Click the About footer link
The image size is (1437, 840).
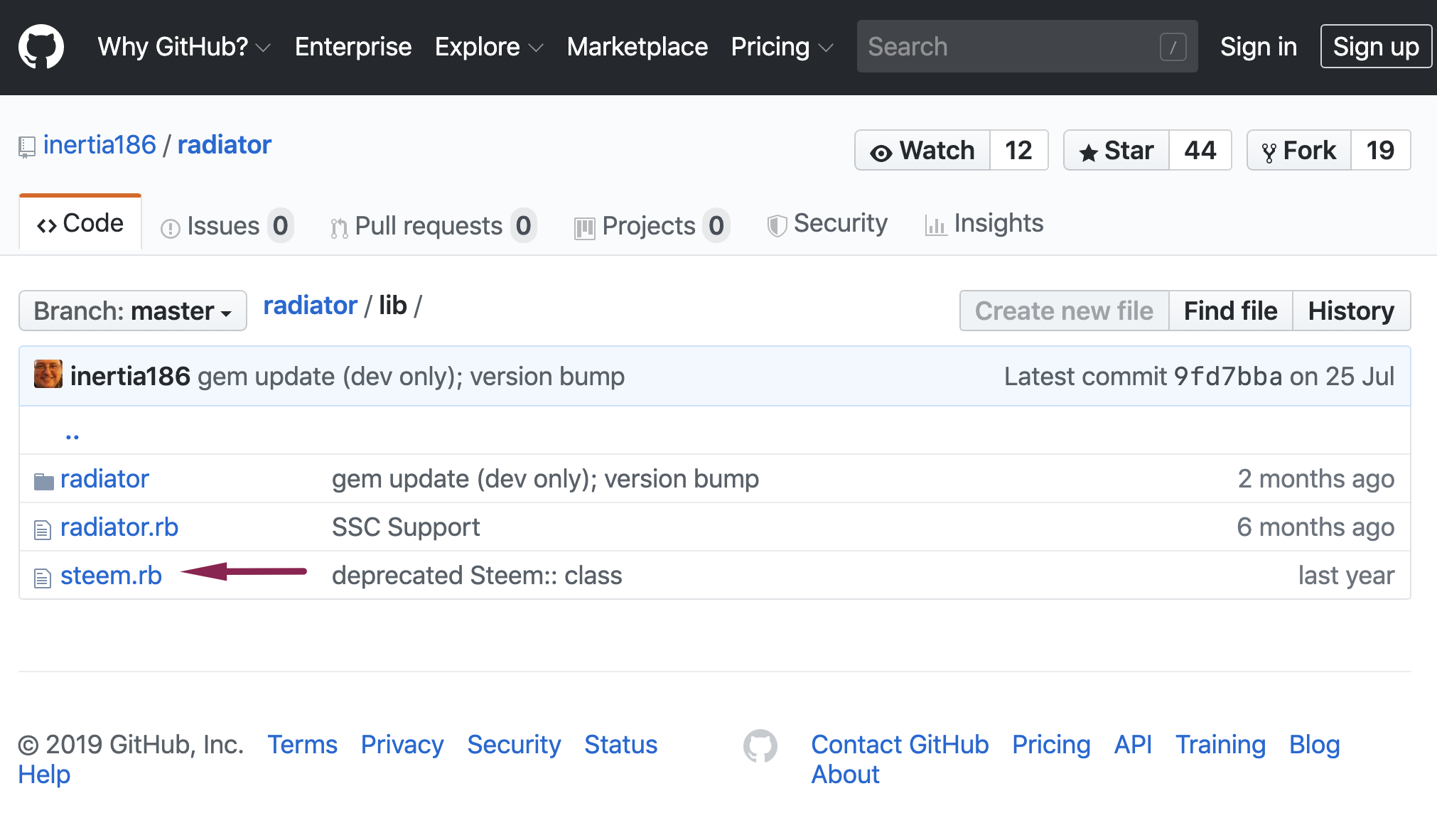click(x=846, y=775)
